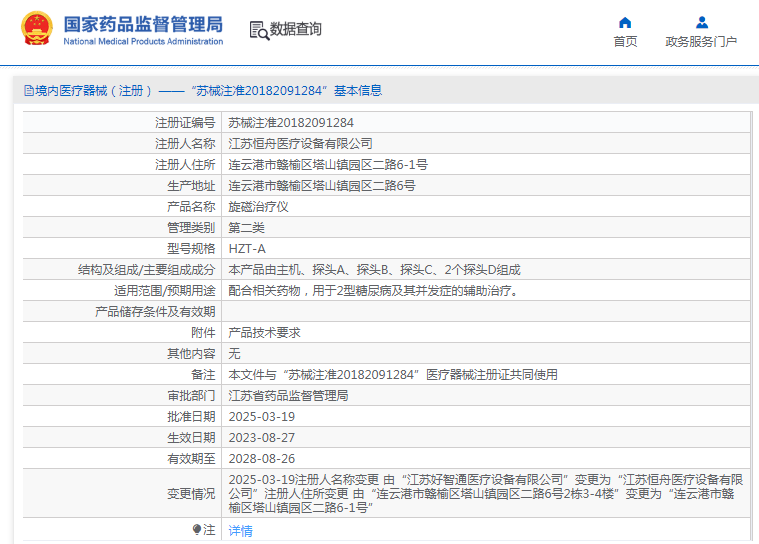Click the 备注 row label
The image size is (759, 544).
[x=203, y=375]
